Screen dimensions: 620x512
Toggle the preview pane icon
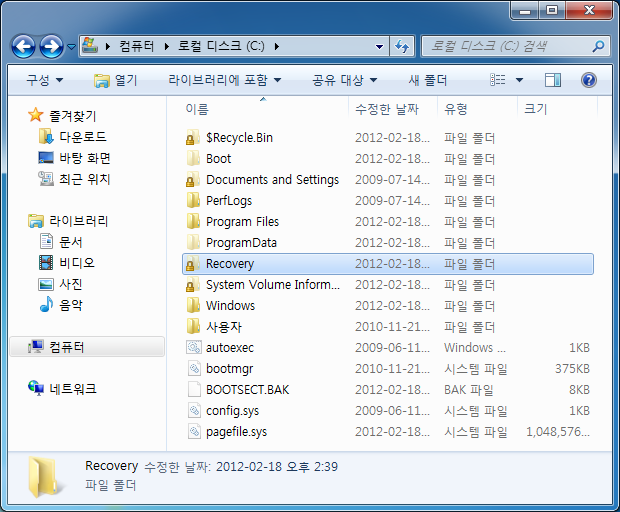pyautogui.click(x=552, y=80)
